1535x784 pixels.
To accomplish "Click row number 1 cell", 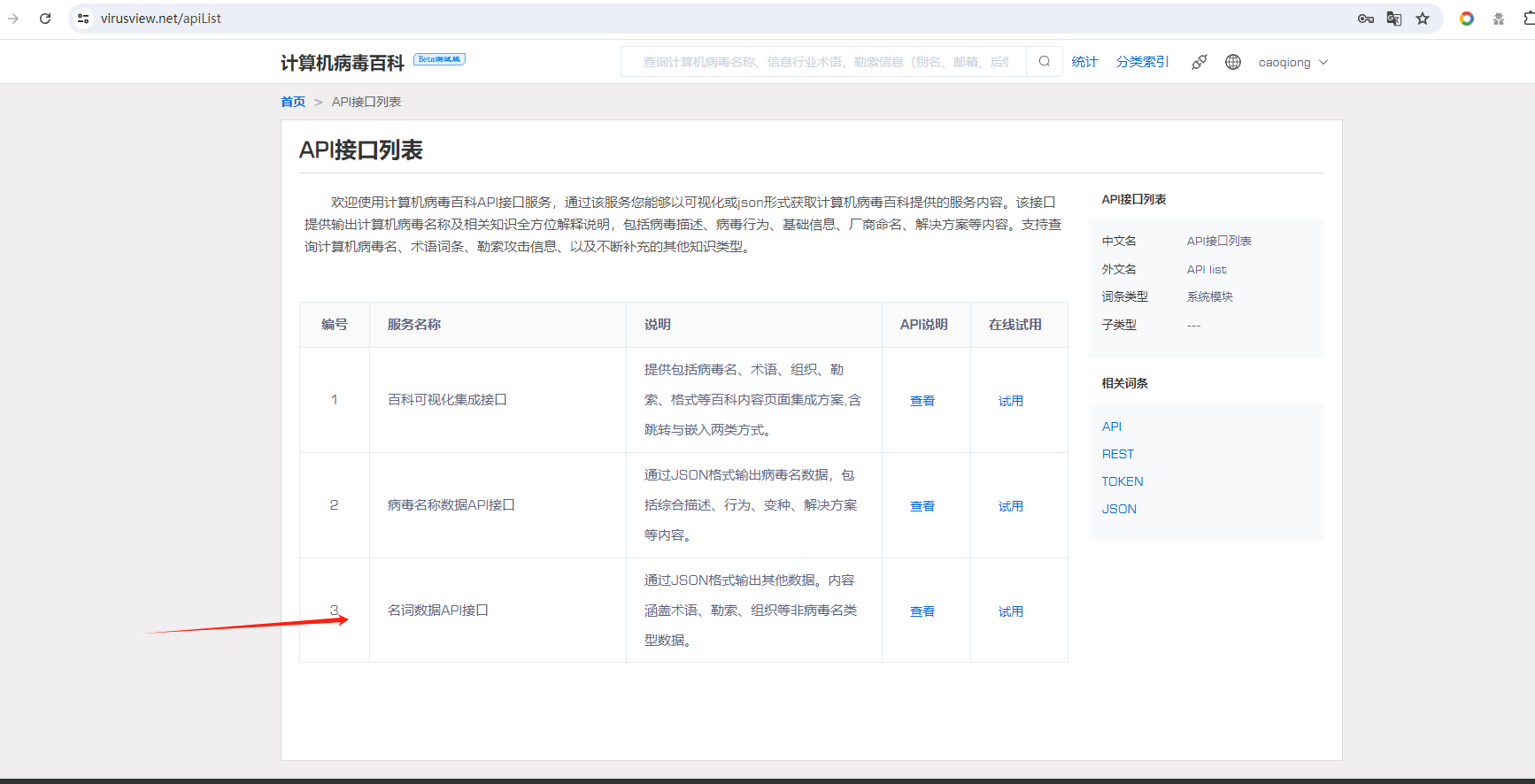I will click(x=335, y=400).
